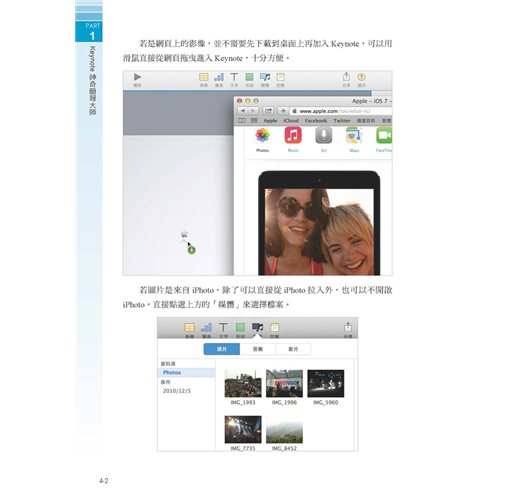Click the red Music app icon
Image resolution: width=520 pixels, height=500 pixels.
coord(293,135)
